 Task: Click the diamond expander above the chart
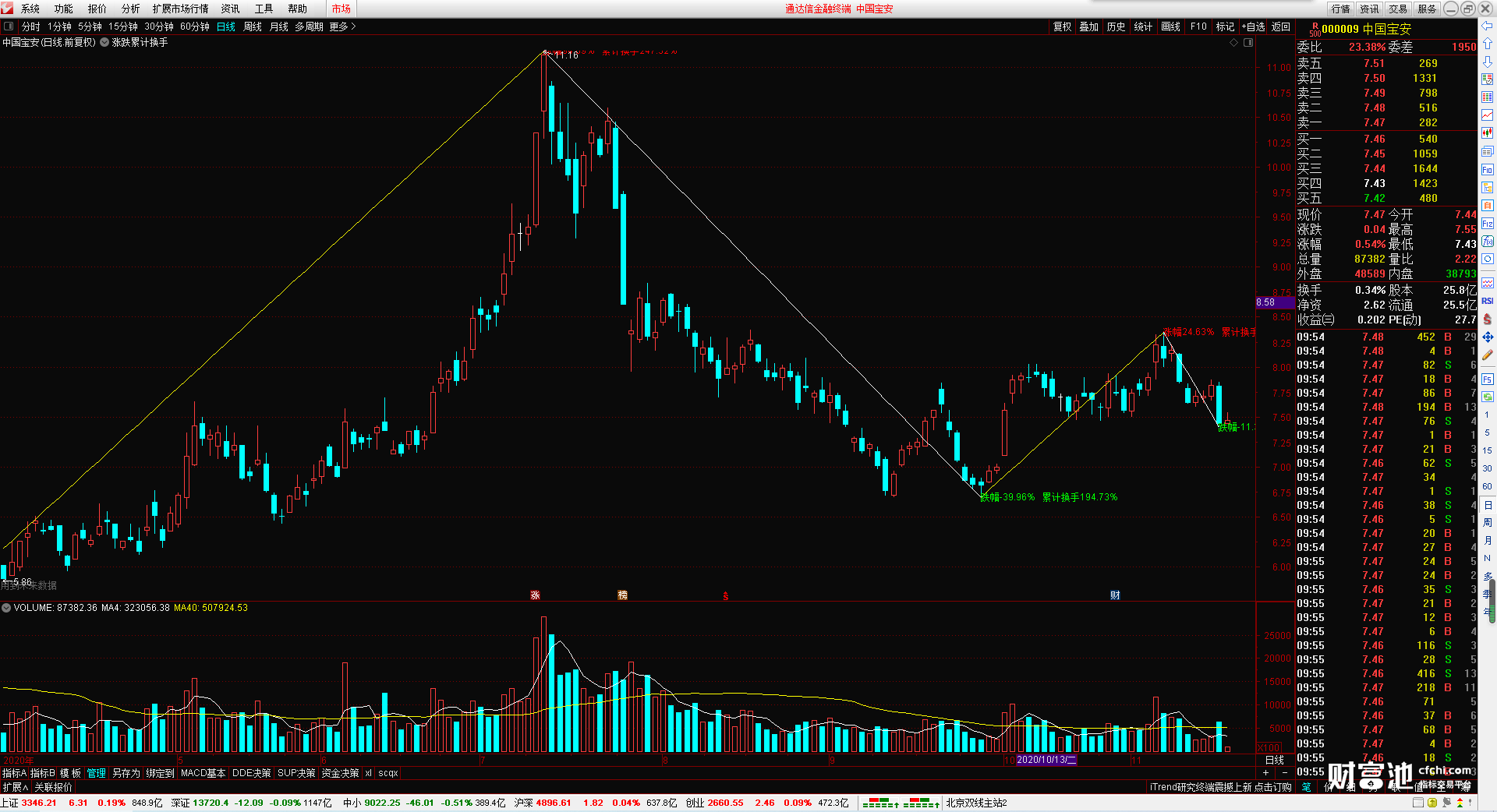point(1234,43)
